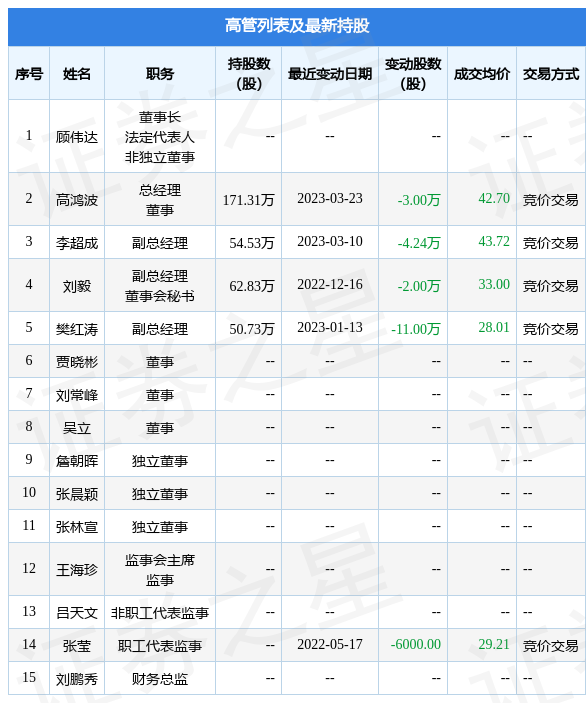Click the table title 高管列表及最新持股
This screenshot has height=703, width=586.
point(297,26)
